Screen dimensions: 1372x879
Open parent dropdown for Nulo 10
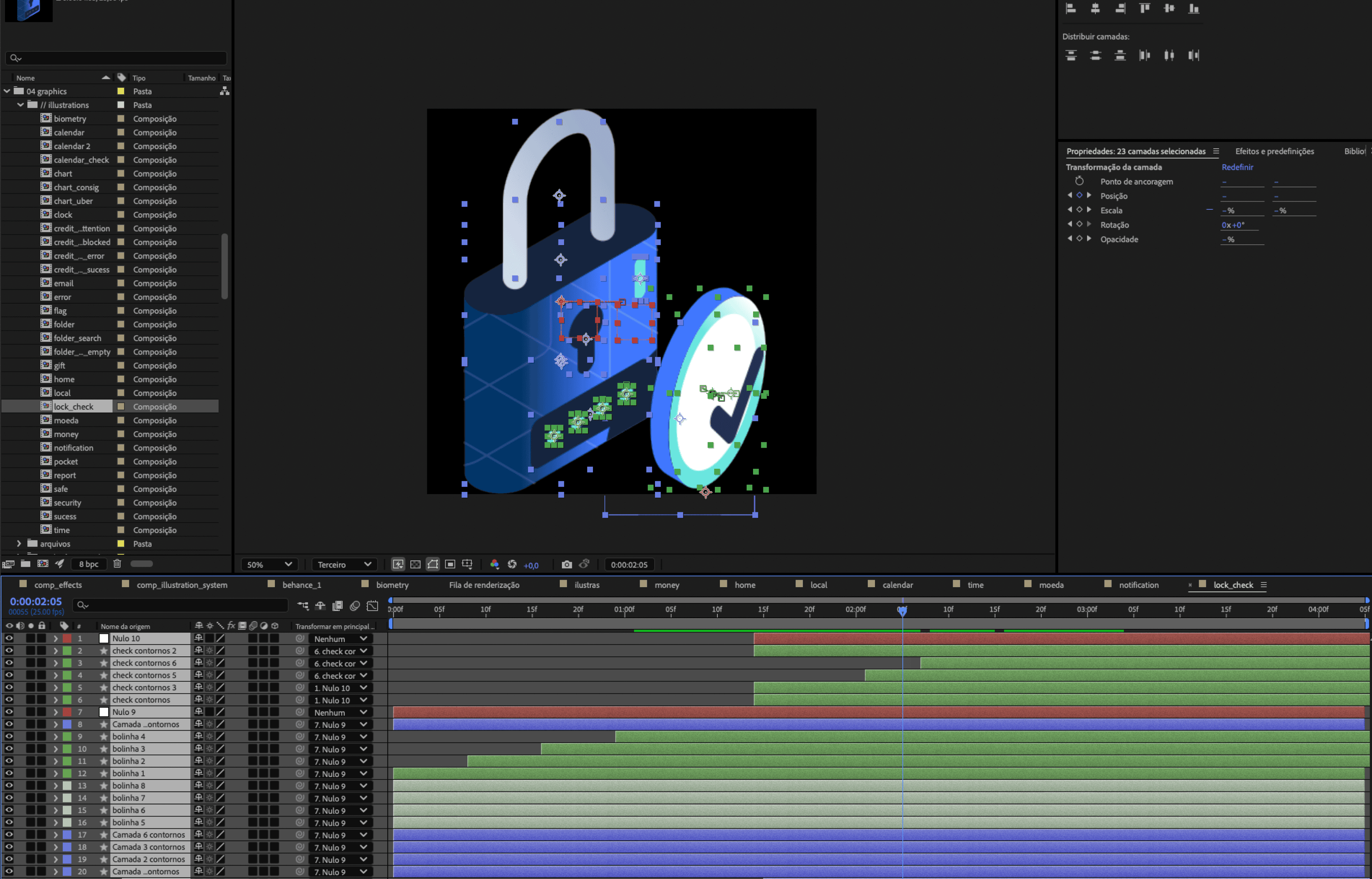(x=340, y=639)
